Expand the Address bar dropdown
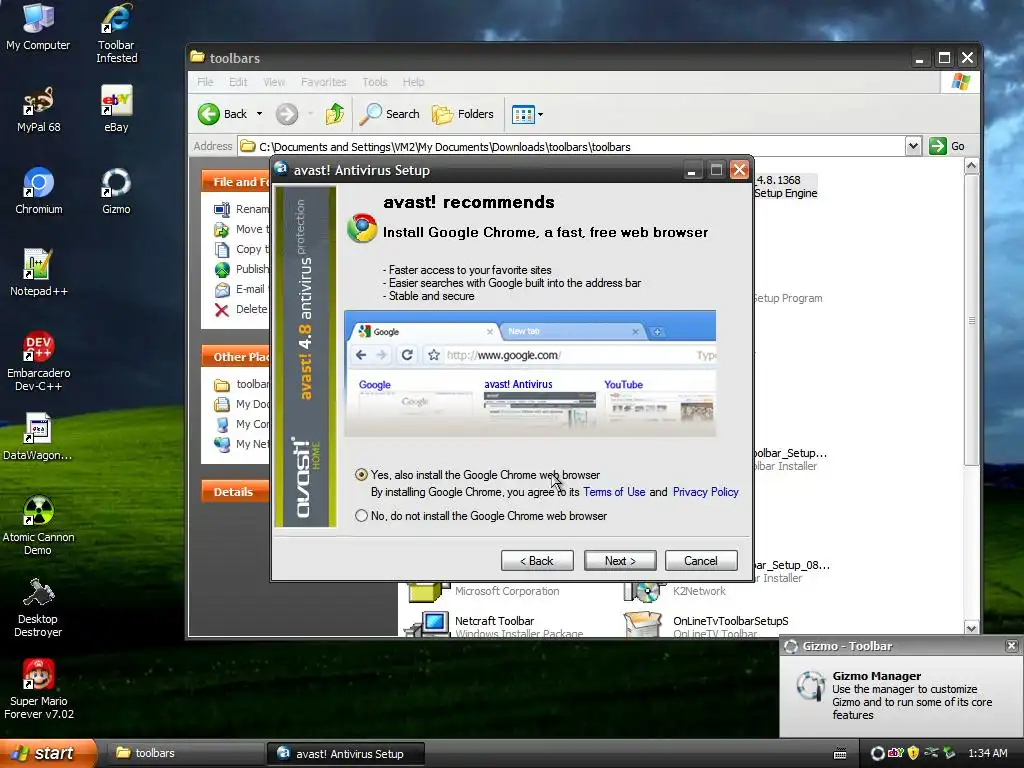 (x=913, y=146)
